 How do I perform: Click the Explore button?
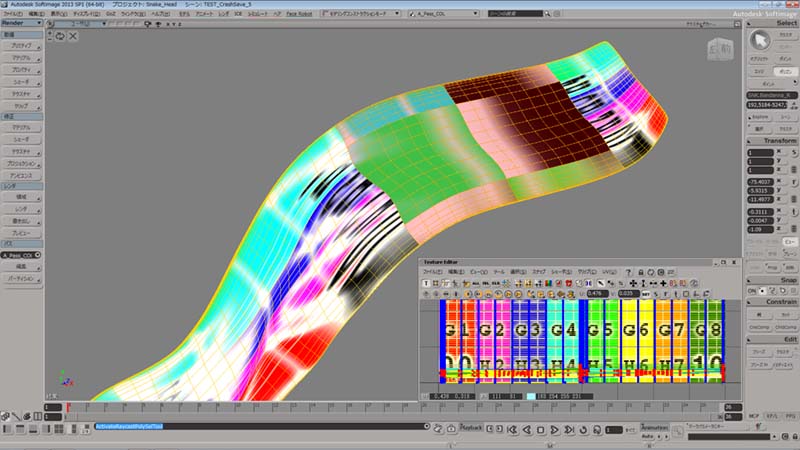pyautogui.click(x=759, y=116)
